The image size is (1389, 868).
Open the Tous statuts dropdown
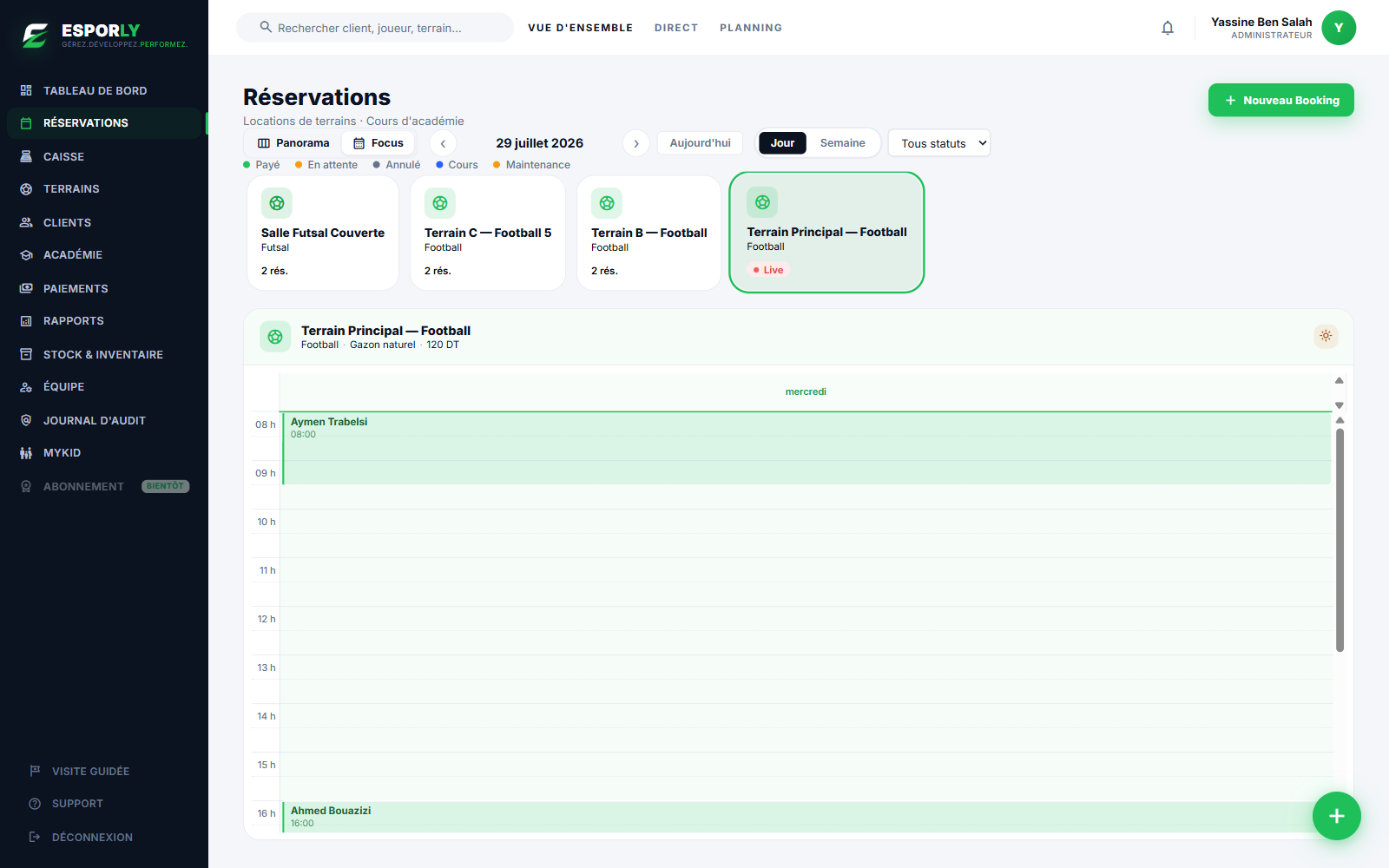pos(939,143)
